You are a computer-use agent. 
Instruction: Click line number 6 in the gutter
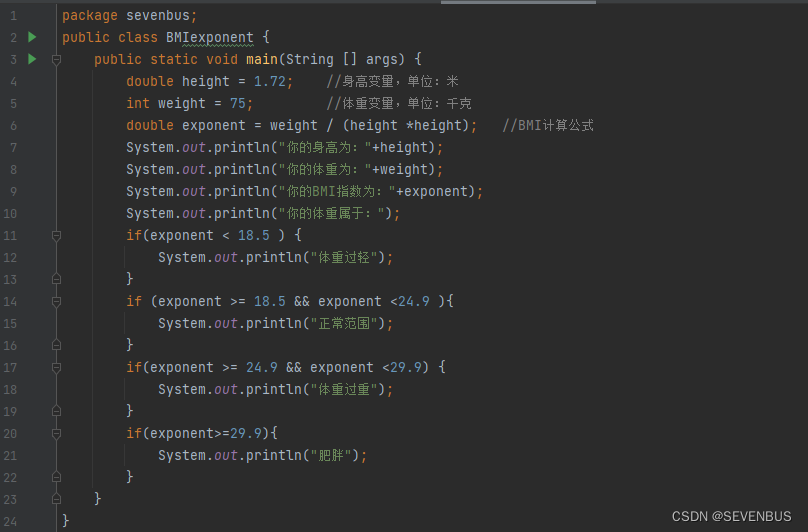click(13, 125)
